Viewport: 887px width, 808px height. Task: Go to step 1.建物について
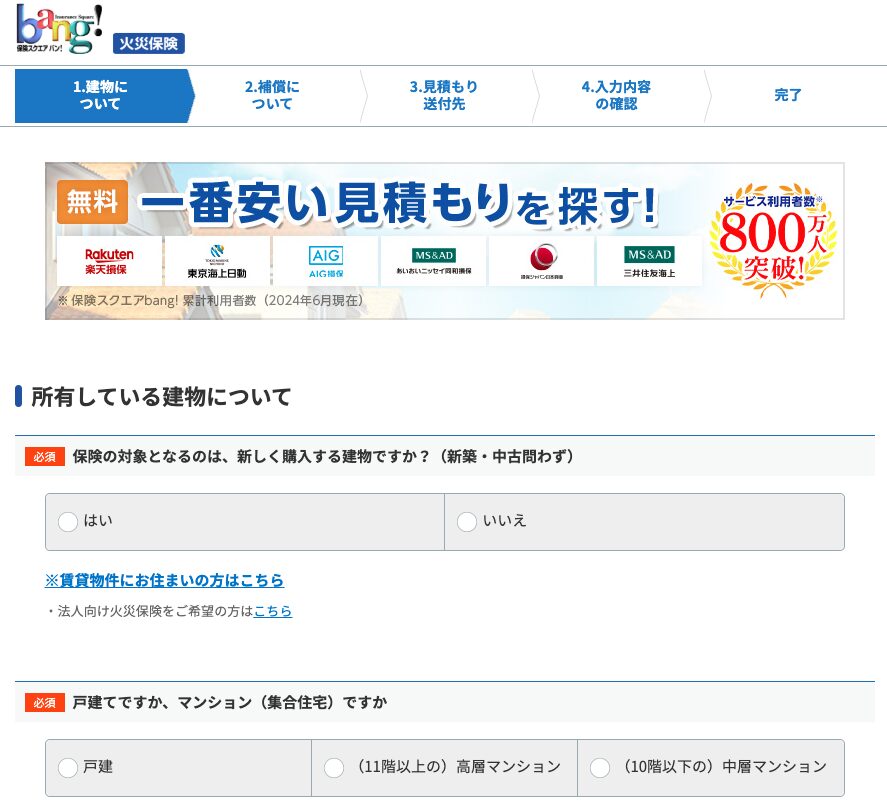(x=101, y=96)
